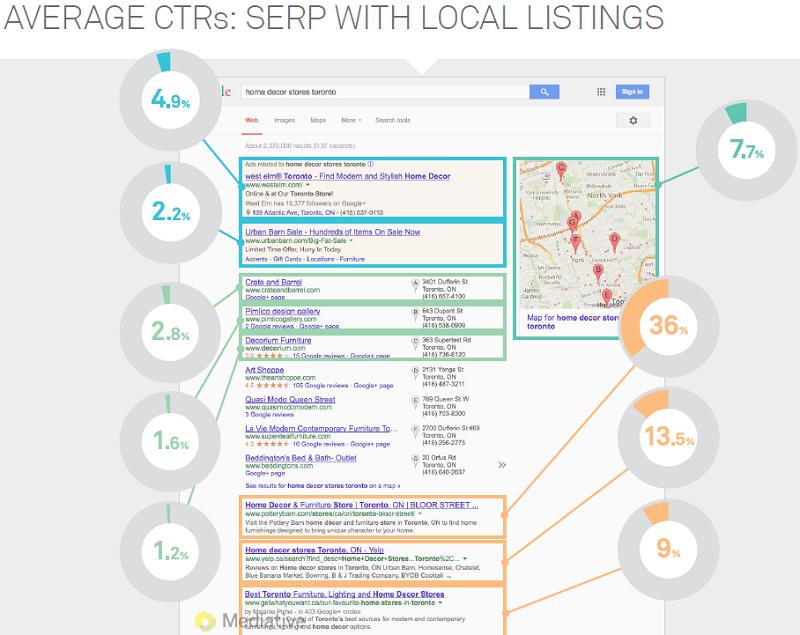This screenshot has height=635, width=800.
Task: Click the 13.5% donut chart
Action: coord(668,437)
